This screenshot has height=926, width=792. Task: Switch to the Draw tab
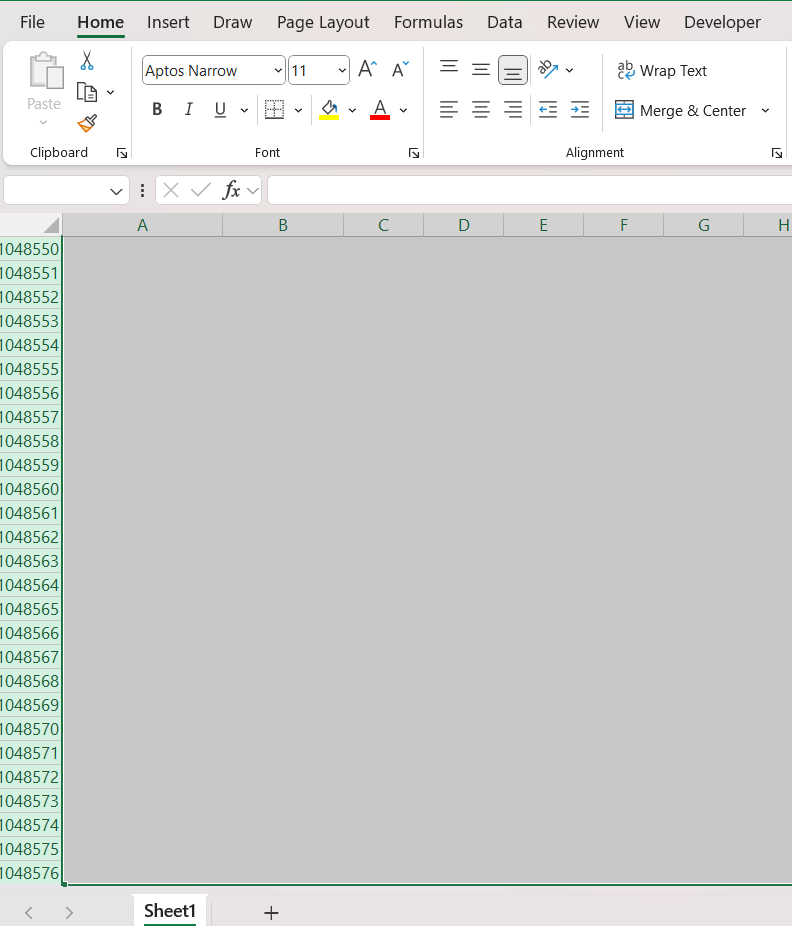[x=232, y=22]
